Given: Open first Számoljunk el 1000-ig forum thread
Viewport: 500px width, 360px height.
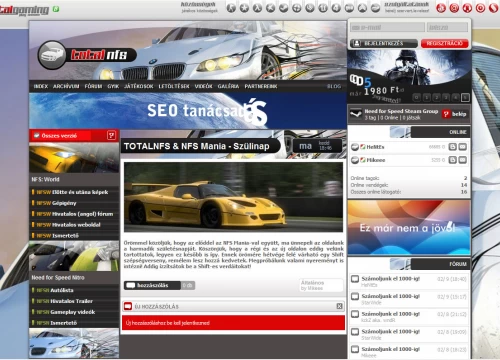Looking at the screenshot, I should tap(390, 278).
